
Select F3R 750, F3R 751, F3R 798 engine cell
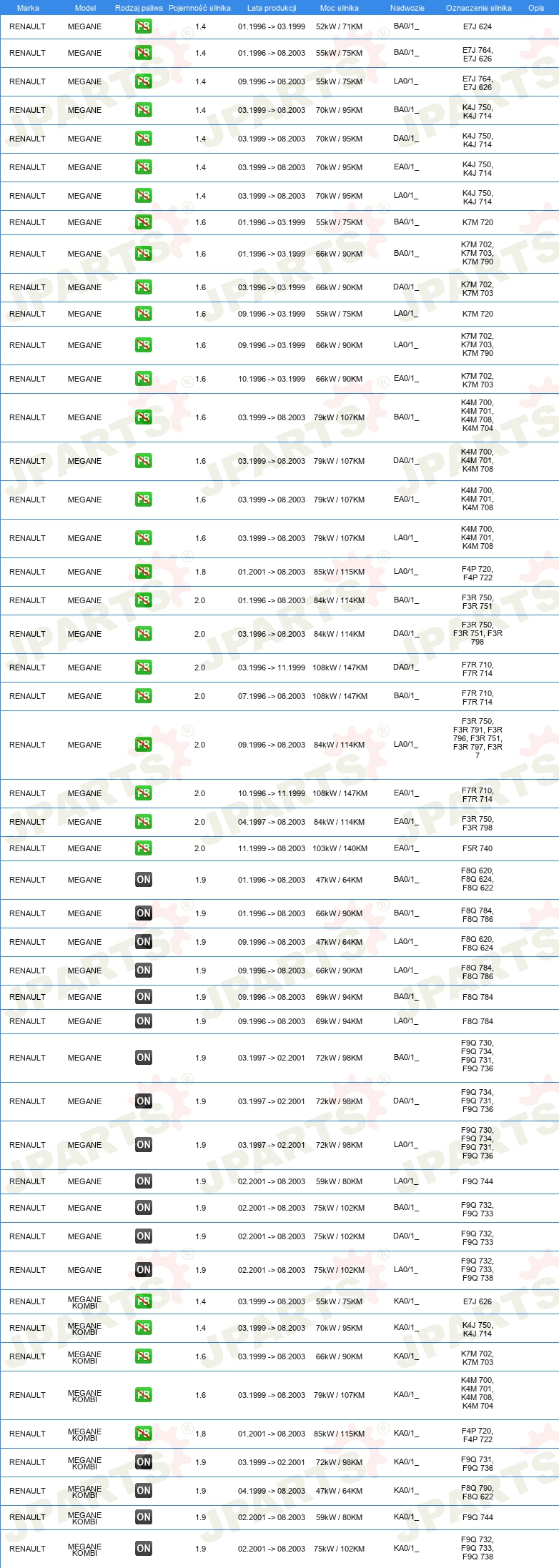478,633
